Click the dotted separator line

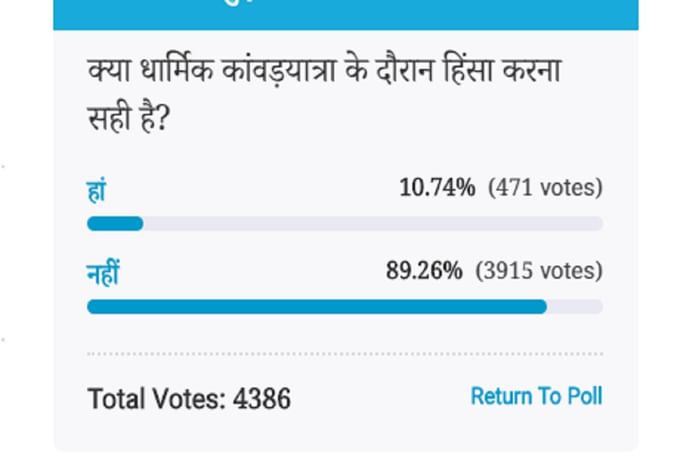click(x=344, y=354)
